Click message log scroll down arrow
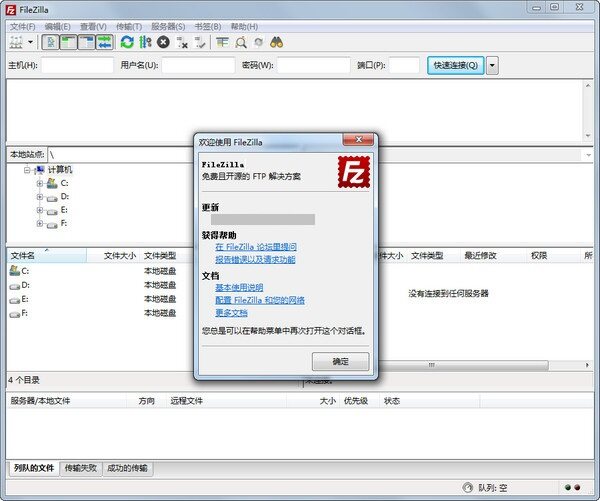 [x=588, y=136]
